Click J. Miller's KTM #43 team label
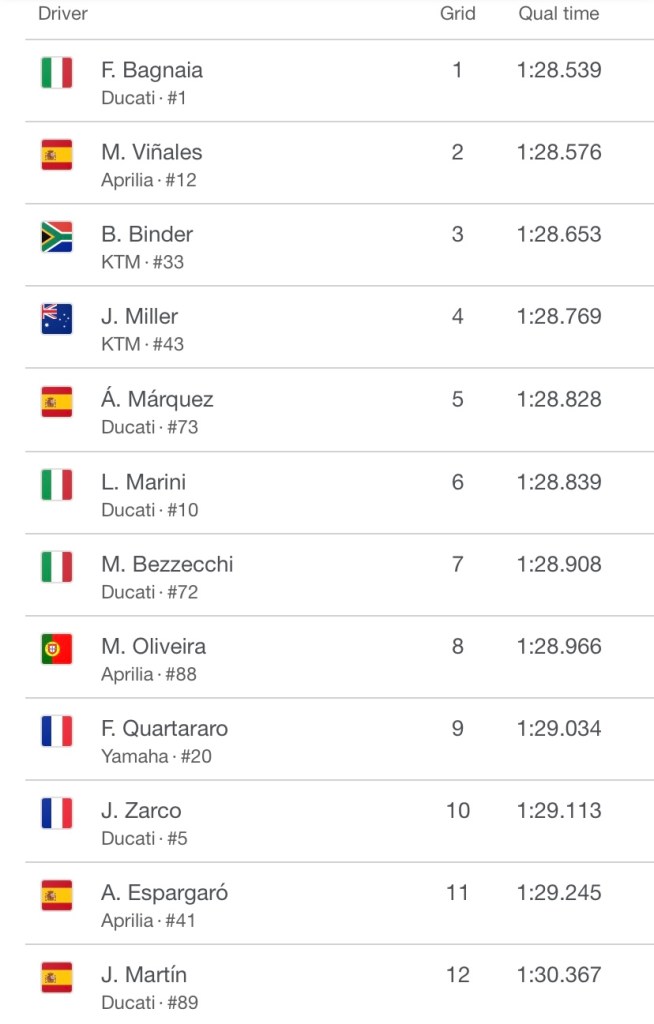 (142, 344)
